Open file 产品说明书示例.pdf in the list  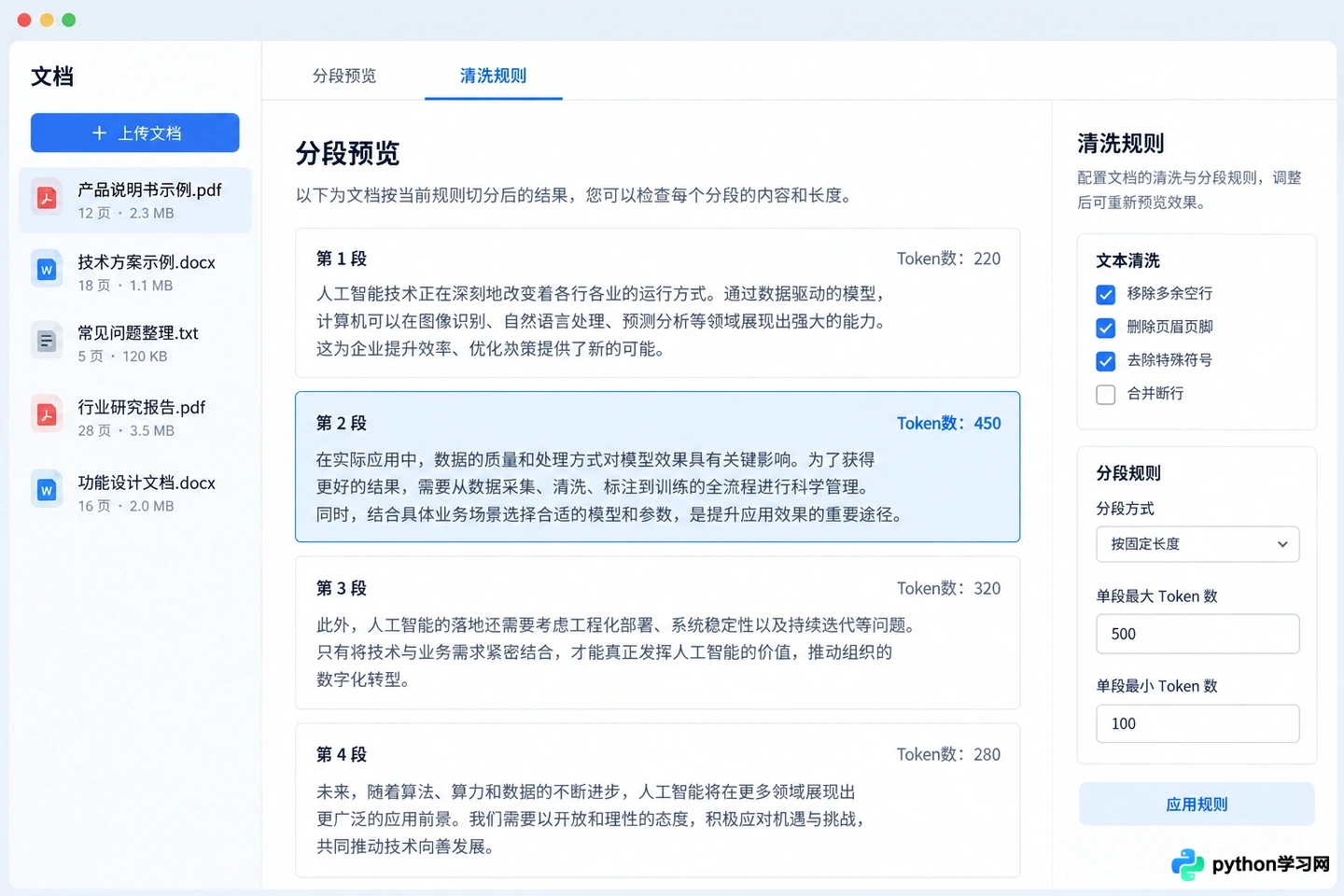click(x=135, y=200)
